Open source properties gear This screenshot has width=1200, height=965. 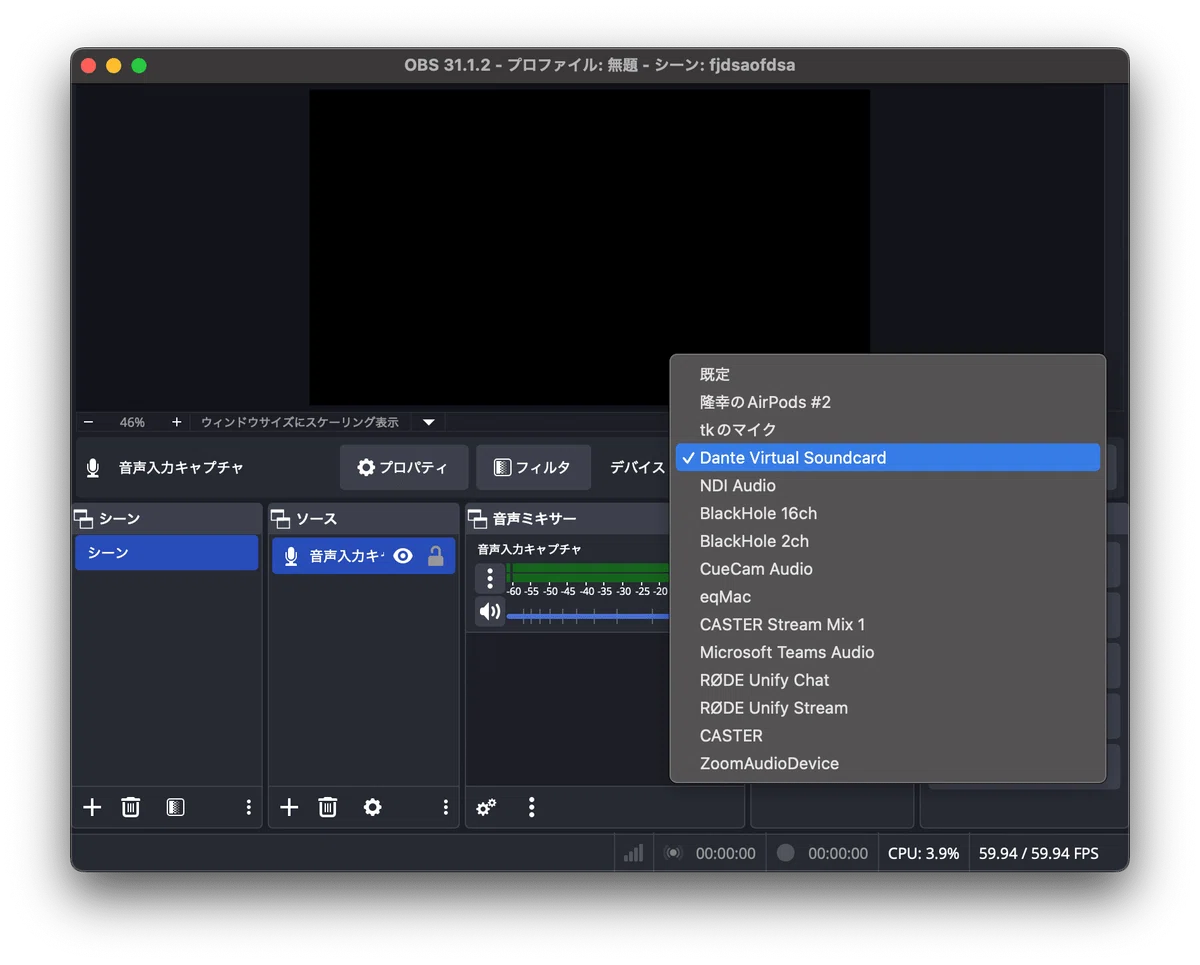tap(372, 807)
